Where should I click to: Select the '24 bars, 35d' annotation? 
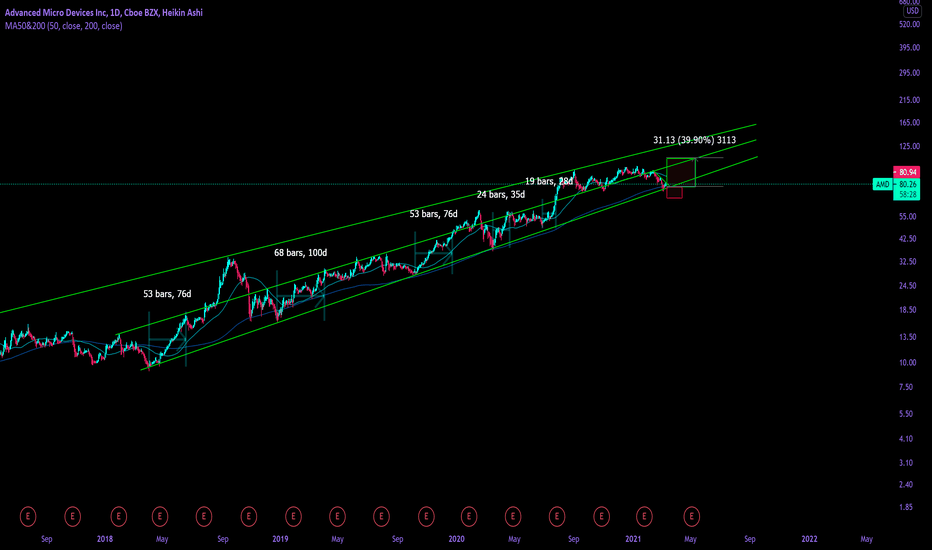pos(501,194)
